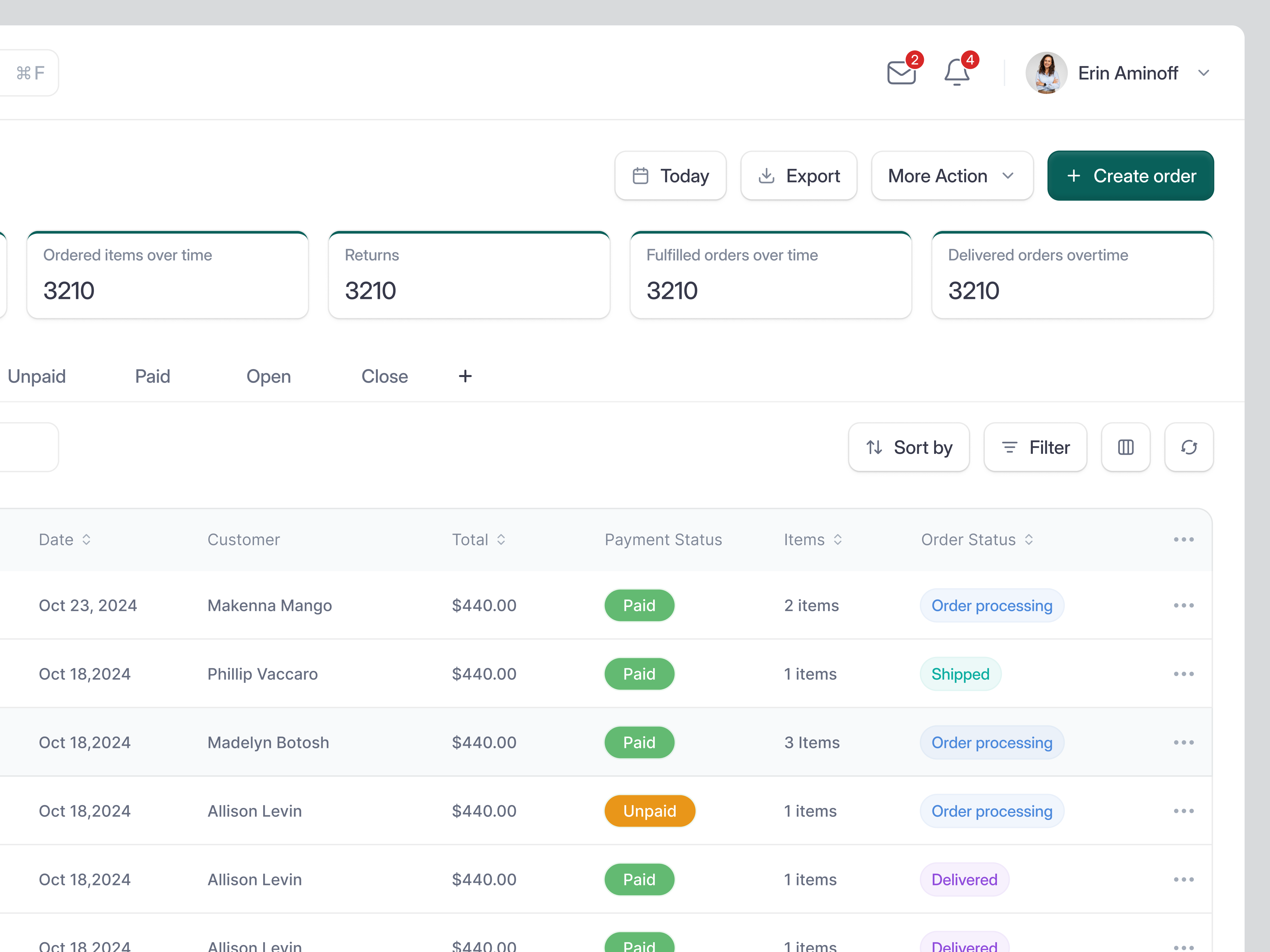Viewport: 1270px width, 952px height.
Task: Open row actions menu for Makenna Mango order
Action: pos(1184,605)
